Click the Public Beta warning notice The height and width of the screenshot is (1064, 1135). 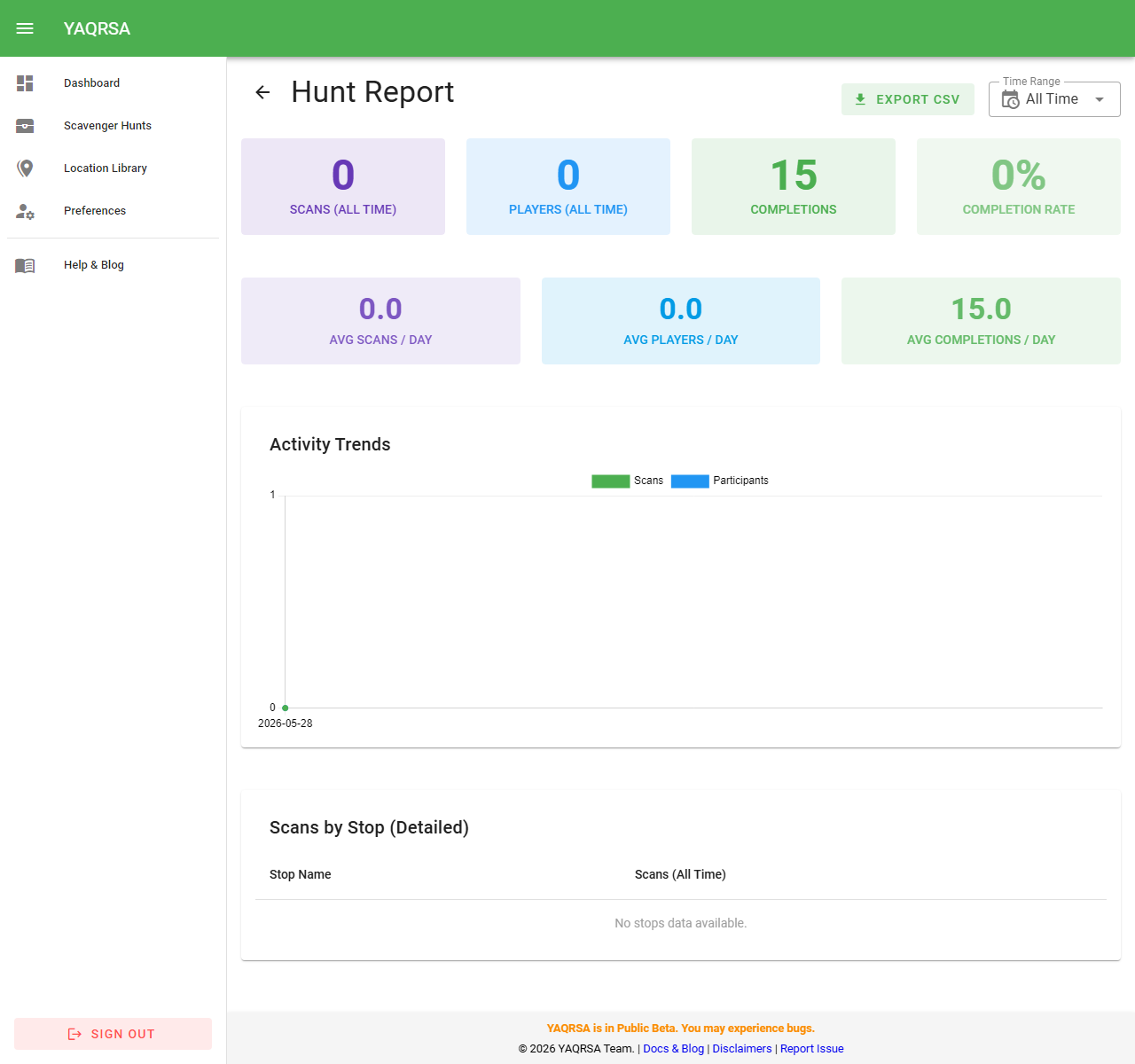(681, 1029)
